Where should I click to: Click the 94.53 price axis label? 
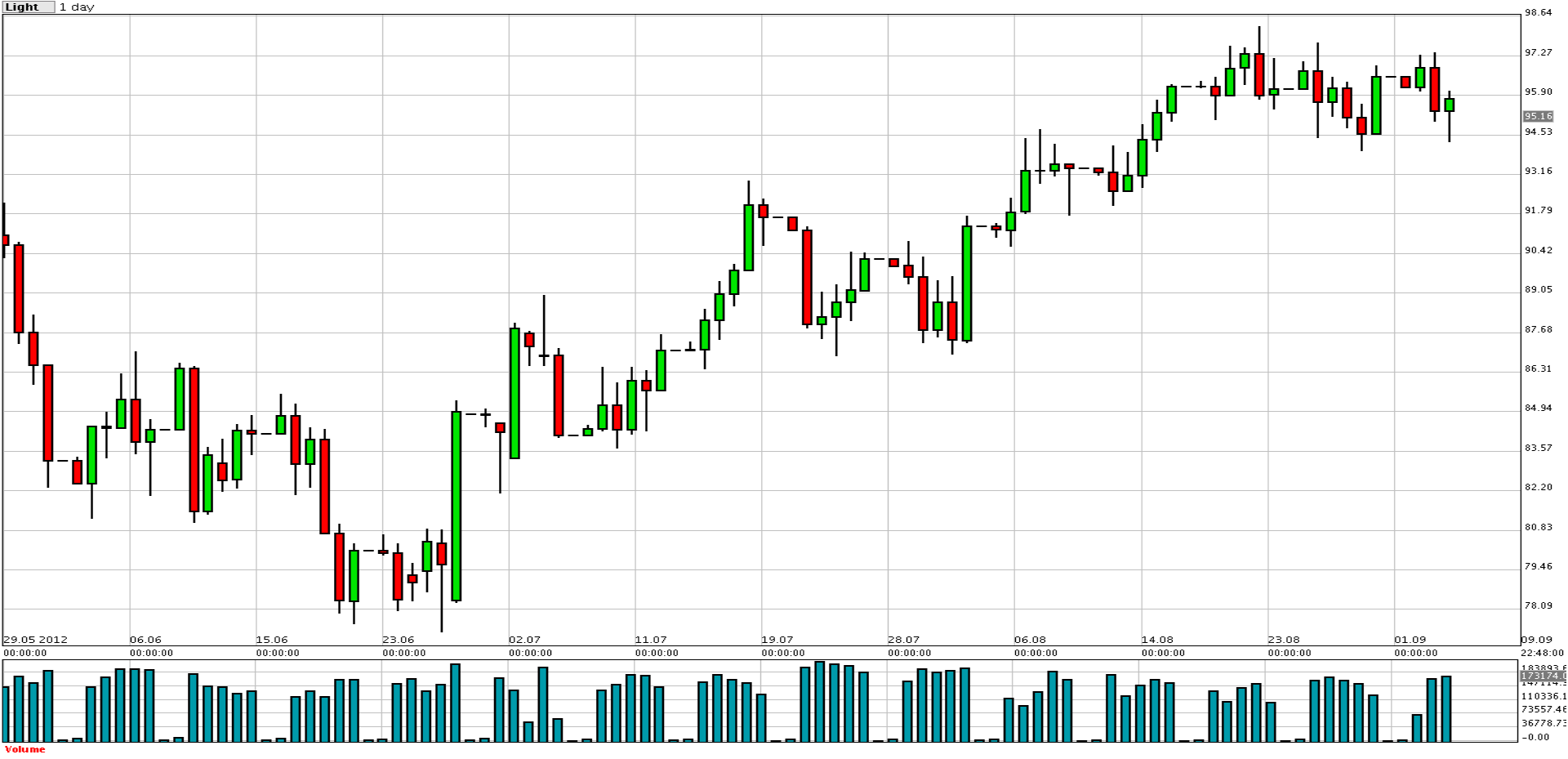click(x=1539, y=132)
